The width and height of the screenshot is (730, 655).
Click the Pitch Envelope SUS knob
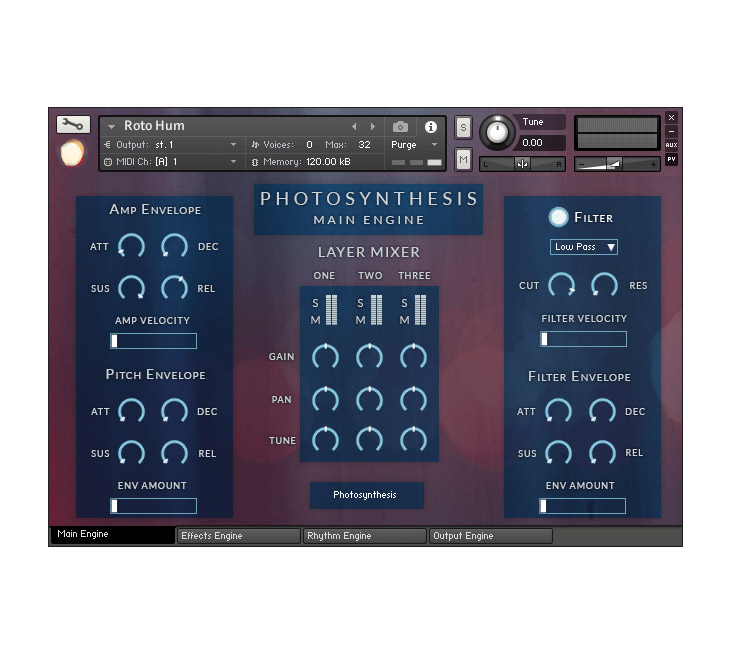[131, 453]
